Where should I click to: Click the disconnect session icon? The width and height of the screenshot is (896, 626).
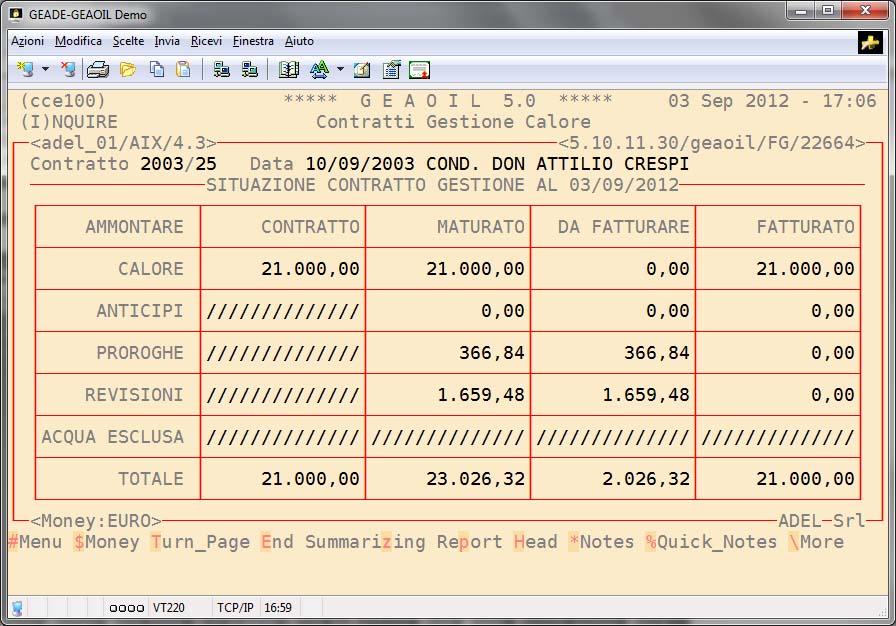67,70
